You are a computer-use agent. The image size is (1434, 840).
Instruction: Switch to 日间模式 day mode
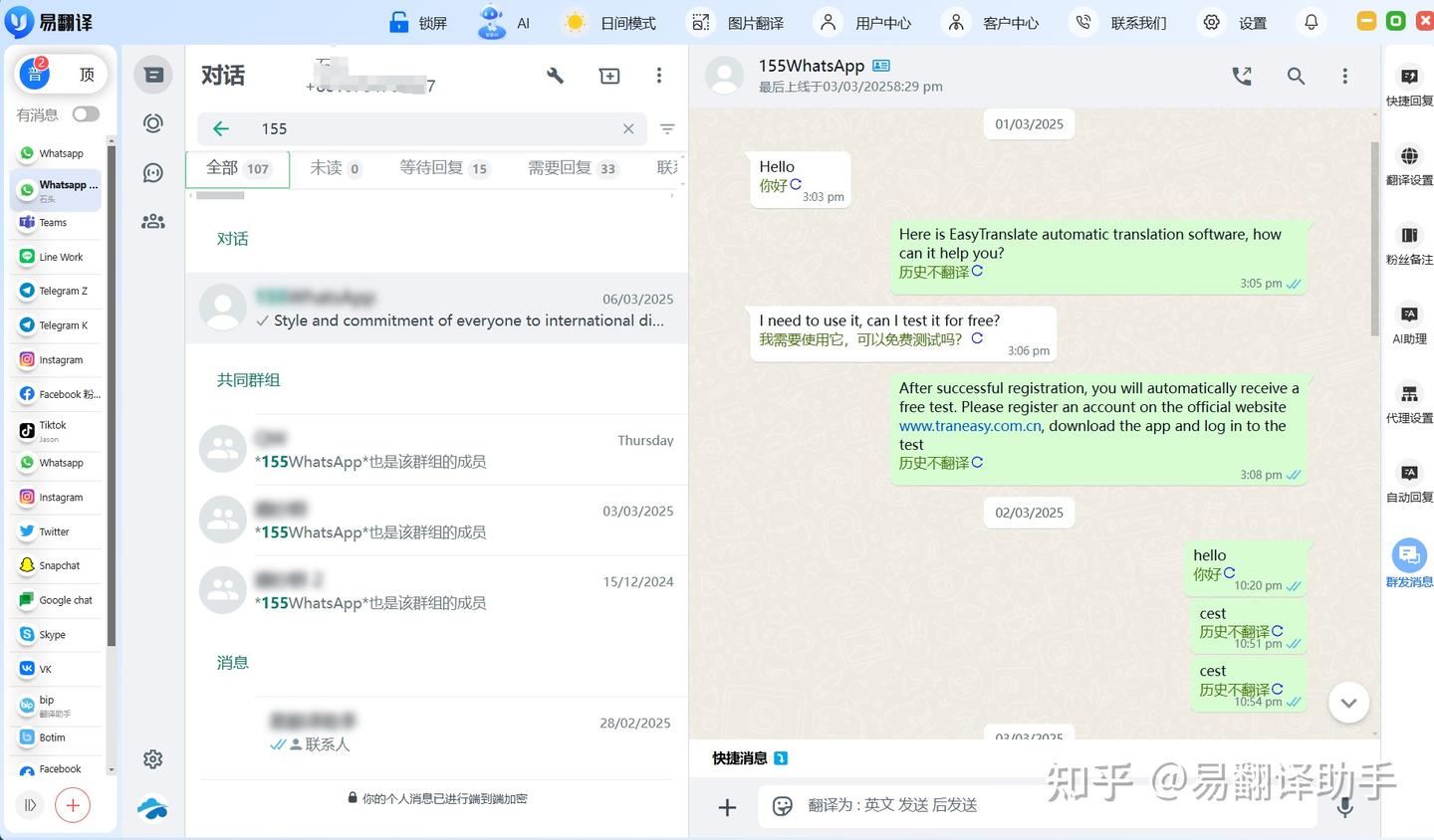point(609,22)
